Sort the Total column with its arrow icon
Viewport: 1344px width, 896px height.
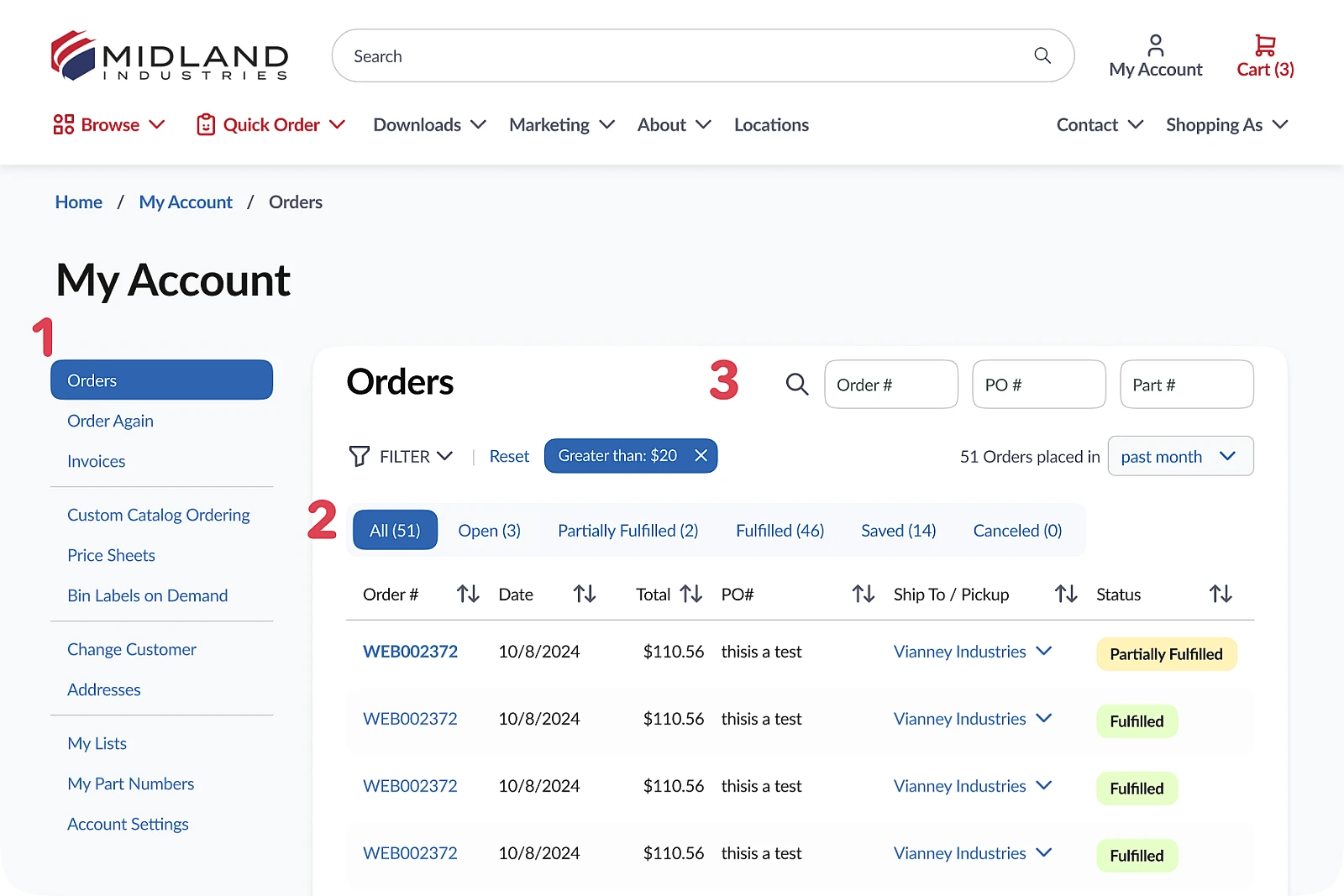pos(690,594)
